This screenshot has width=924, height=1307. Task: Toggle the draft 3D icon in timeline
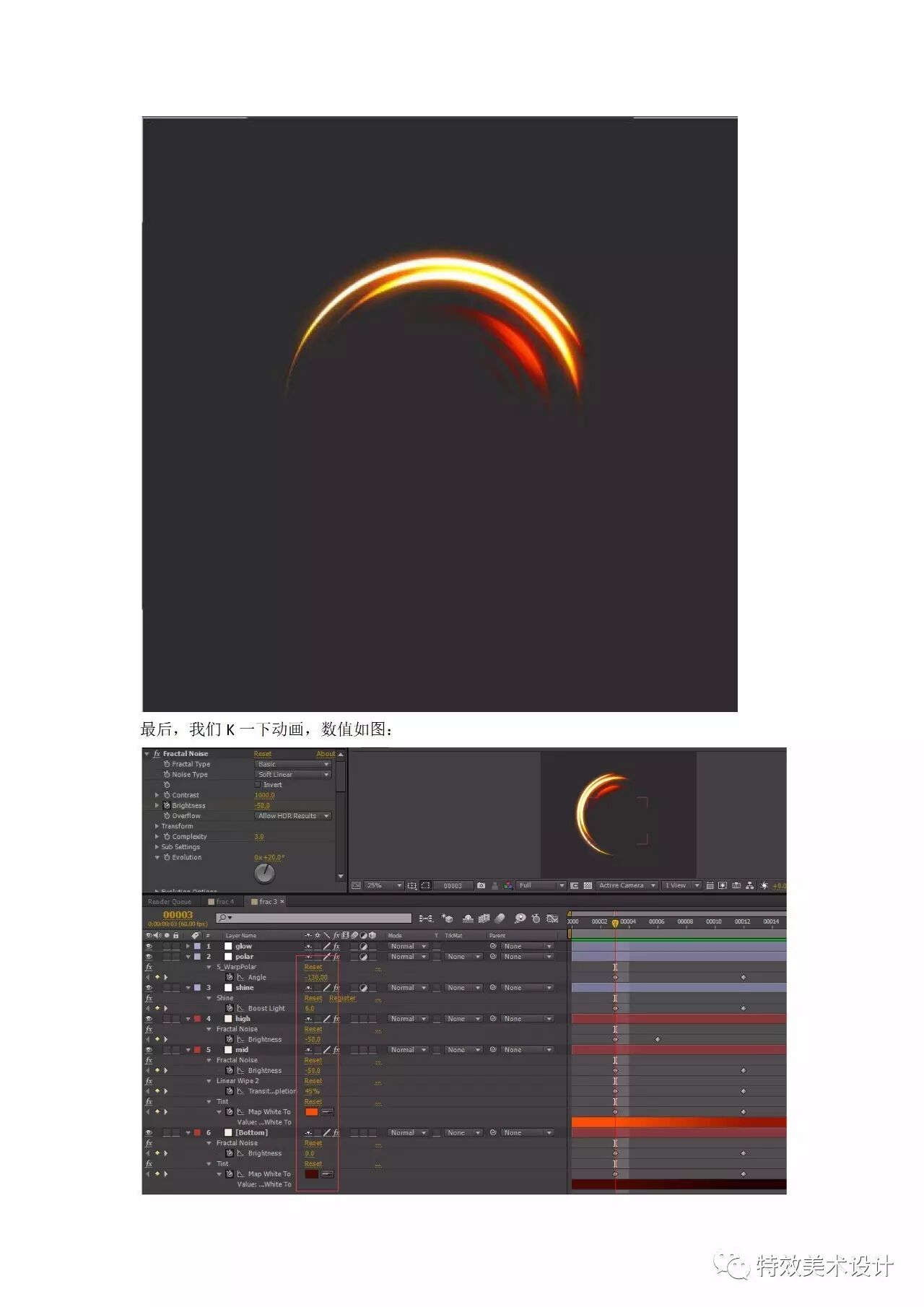[448, 919]
